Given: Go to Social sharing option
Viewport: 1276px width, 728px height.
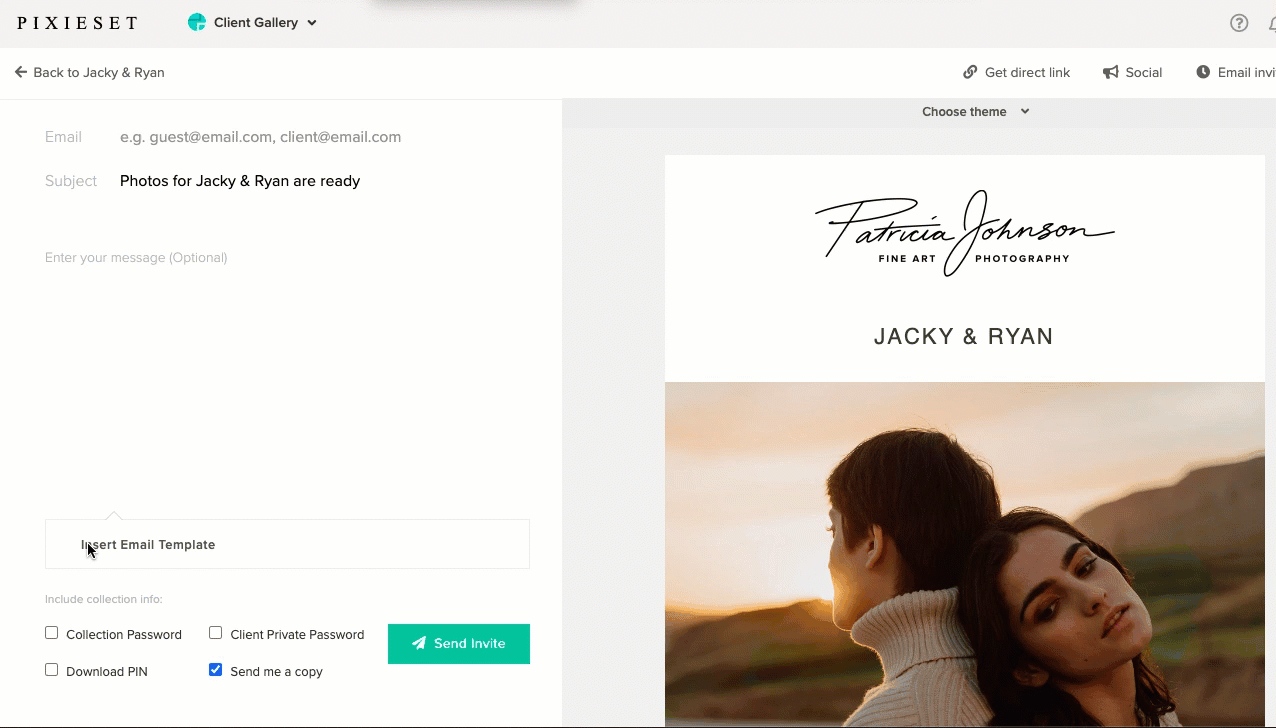Looking at the screenshot, I should coord(1132,72).
